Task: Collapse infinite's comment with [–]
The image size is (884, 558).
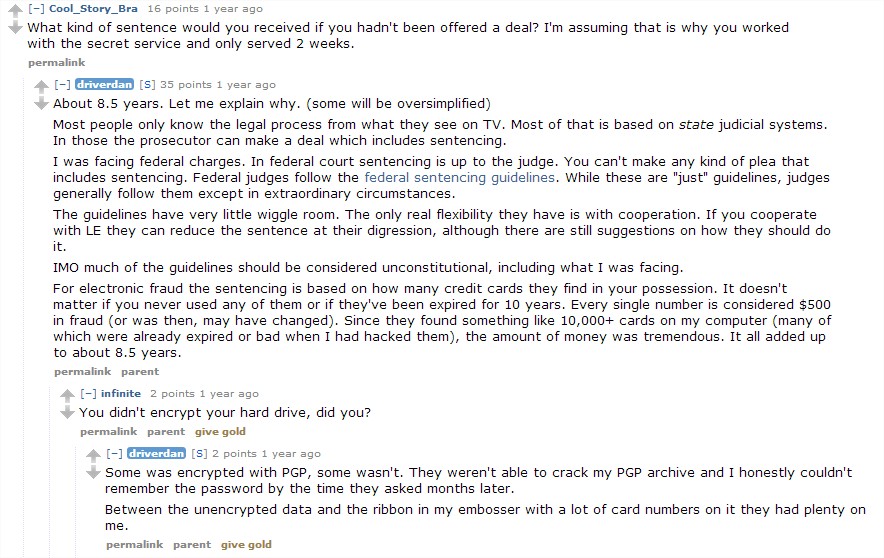Action: coord(88,393)
